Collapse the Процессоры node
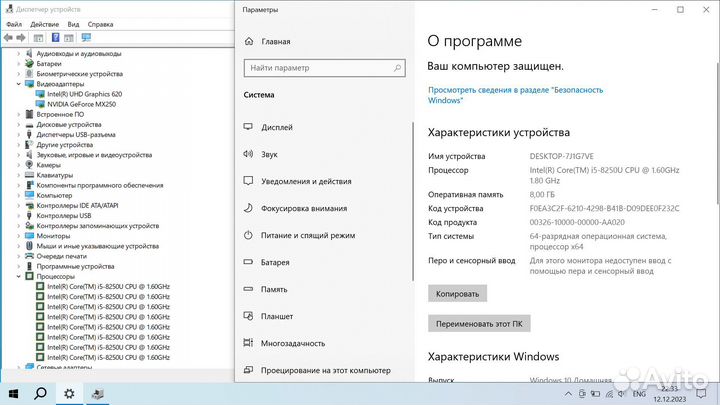Screen dimensions: 720x405 19,276
